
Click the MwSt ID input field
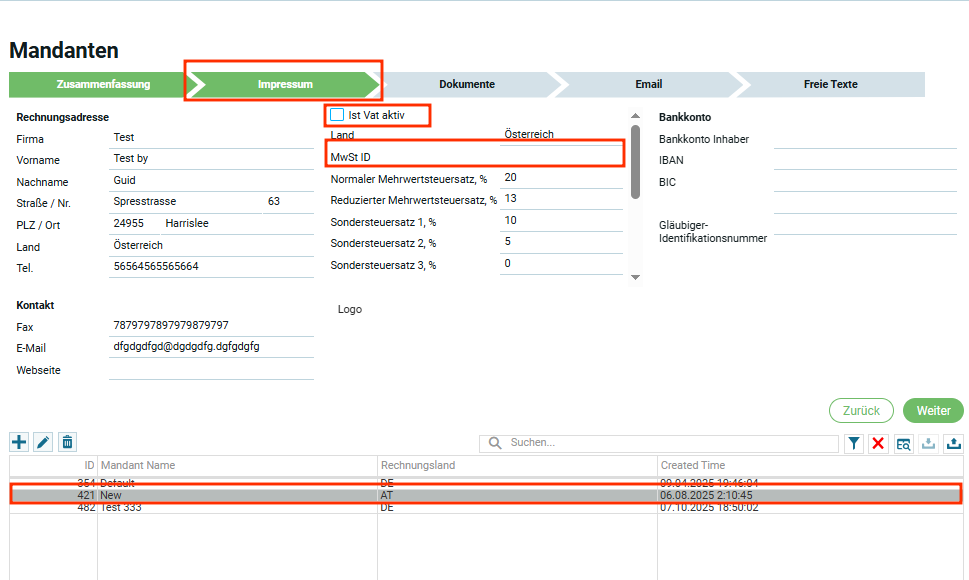[560, 157]
